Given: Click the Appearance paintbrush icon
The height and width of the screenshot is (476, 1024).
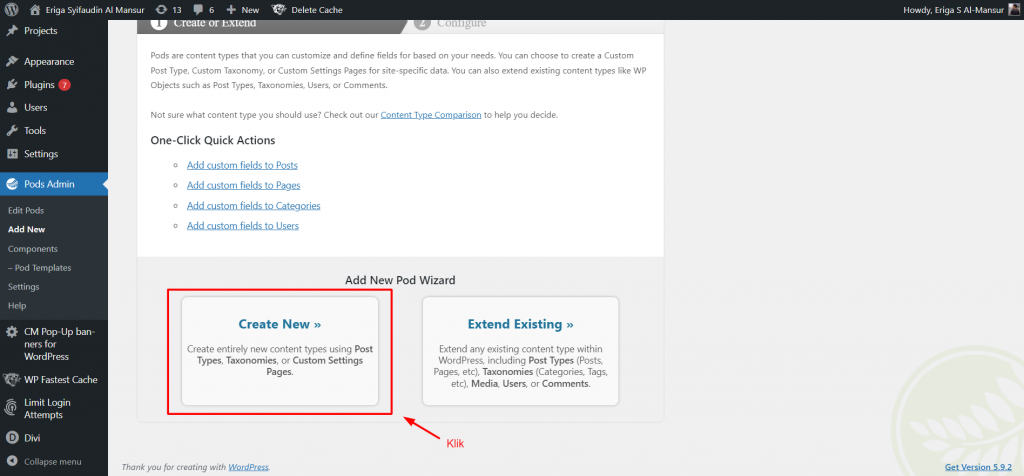Looking at the screenshot, I should pos(12,61).
